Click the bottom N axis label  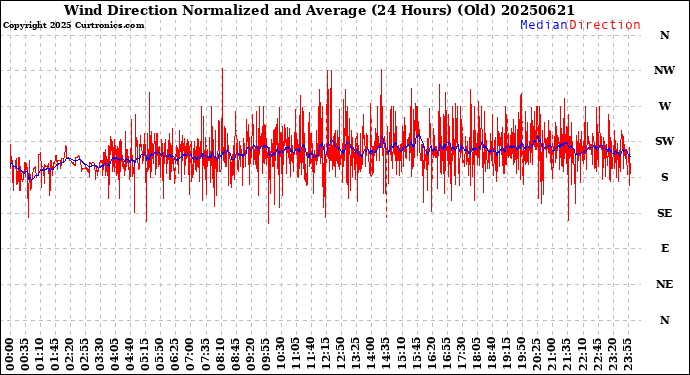pos(664,320)
